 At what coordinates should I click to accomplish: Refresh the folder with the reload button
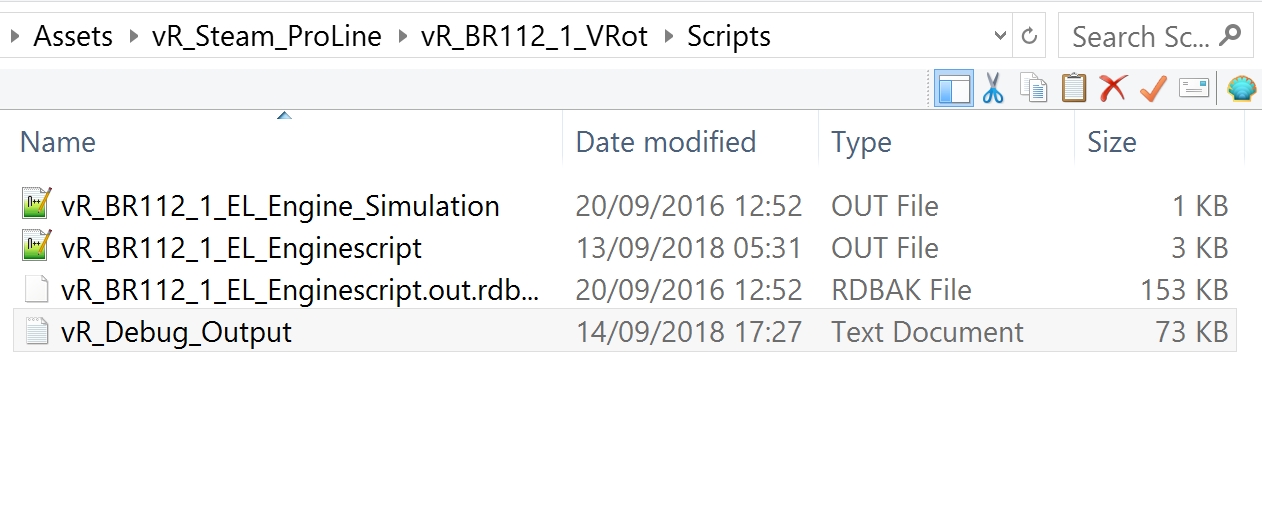[1029, 37]
